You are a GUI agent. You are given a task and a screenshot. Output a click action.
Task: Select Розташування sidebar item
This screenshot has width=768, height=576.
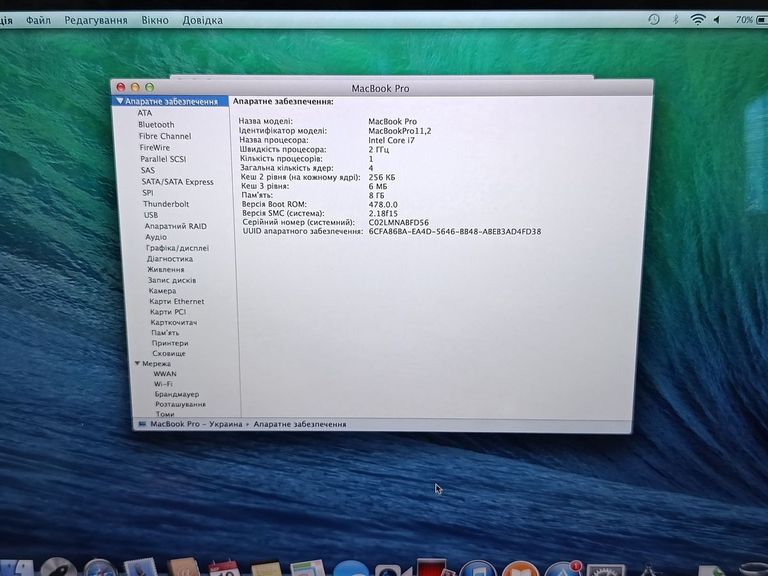(180, 404)
